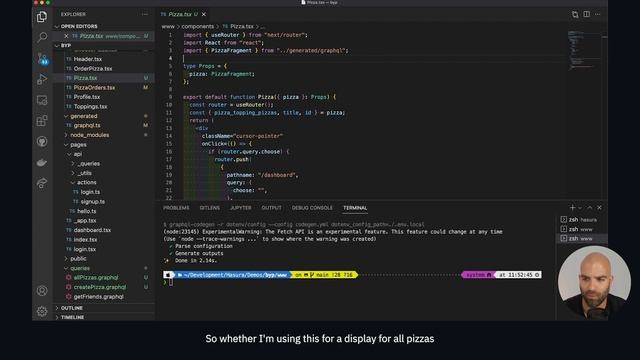640x360 pixels.
Task: Close the Pizza.tsx editor tab
Action: coord(204,14)
